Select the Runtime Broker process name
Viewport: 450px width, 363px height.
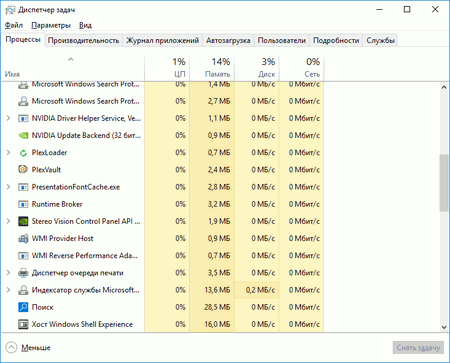click(x=57, y=204)
